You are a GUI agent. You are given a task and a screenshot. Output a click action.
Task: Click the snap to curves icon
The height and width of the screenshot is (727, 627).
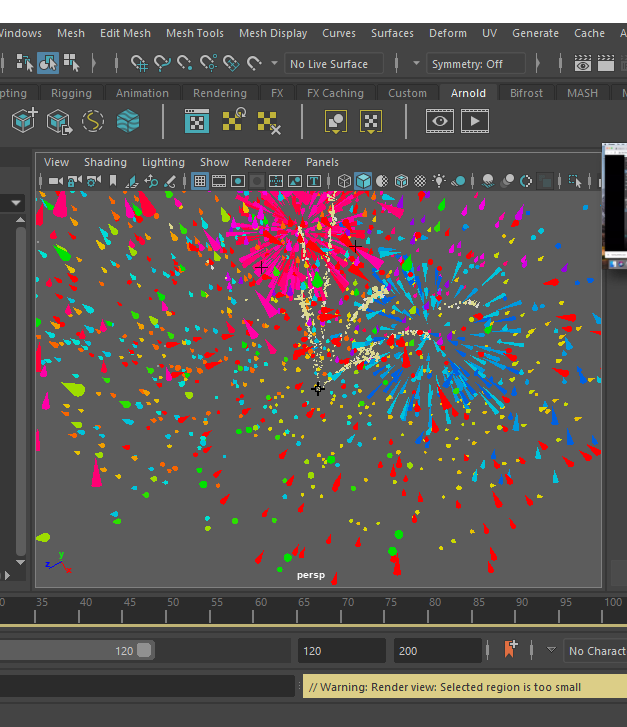[x=163, y=64]
